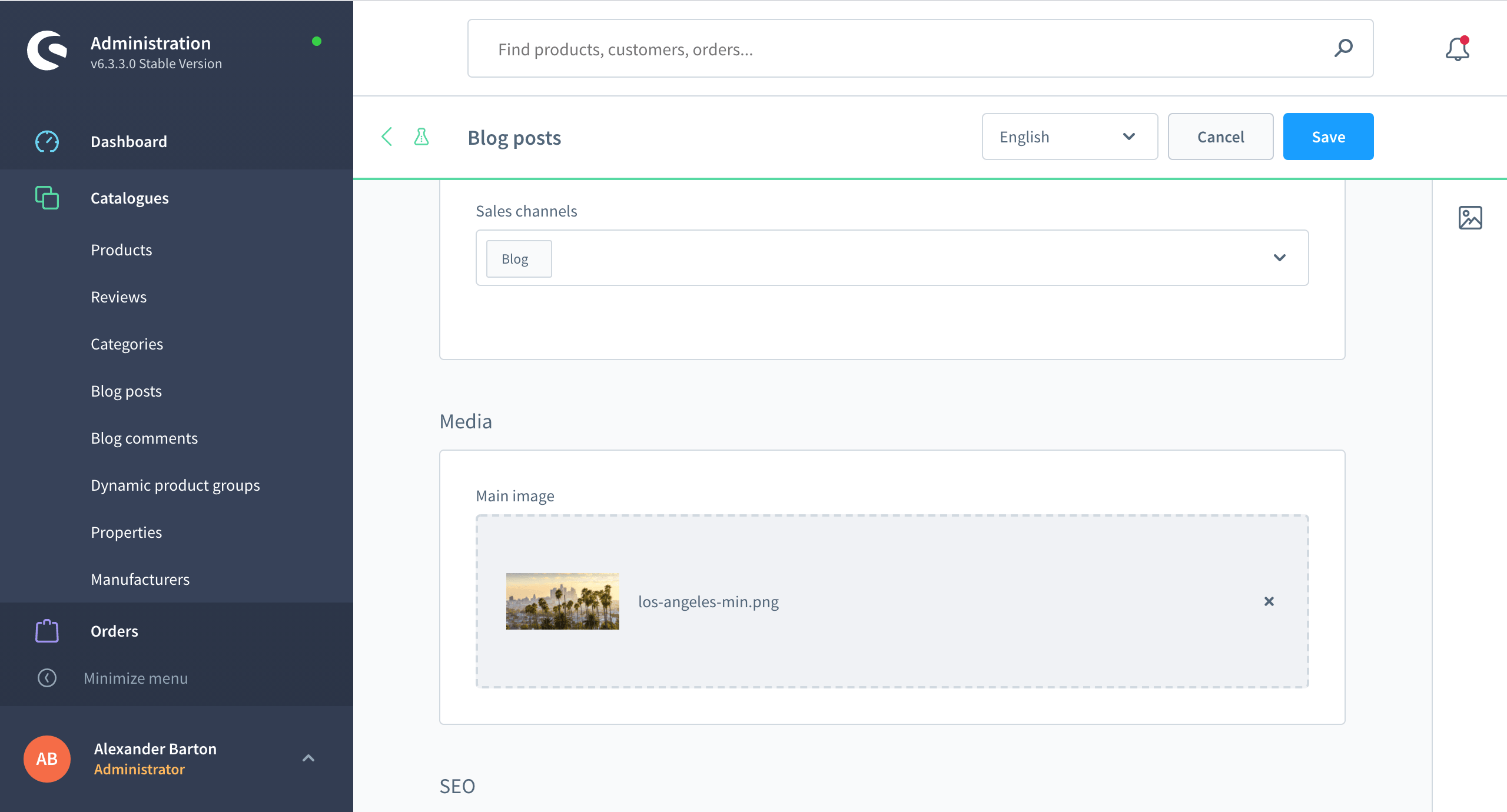Open Dynamic product groups

[x=175, y=485]
